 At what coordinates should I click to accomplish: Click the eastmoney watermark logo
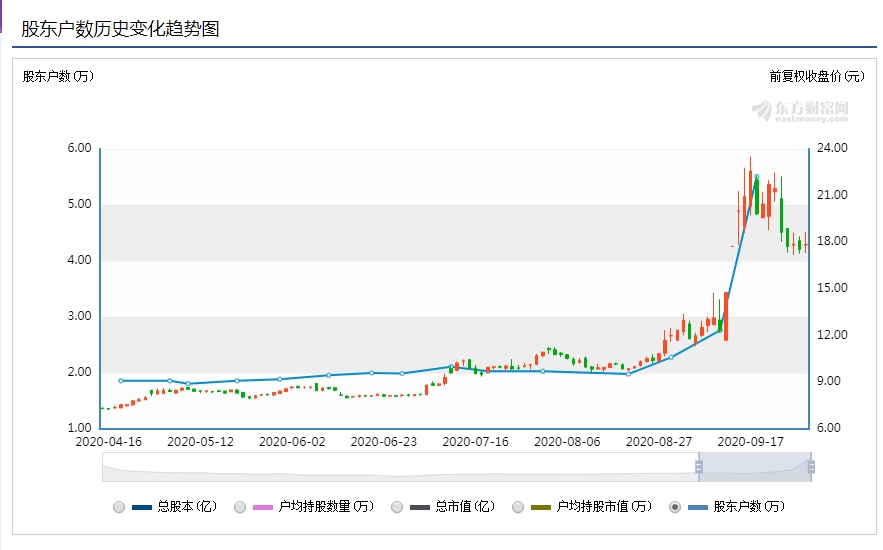(x=800, y=110)
